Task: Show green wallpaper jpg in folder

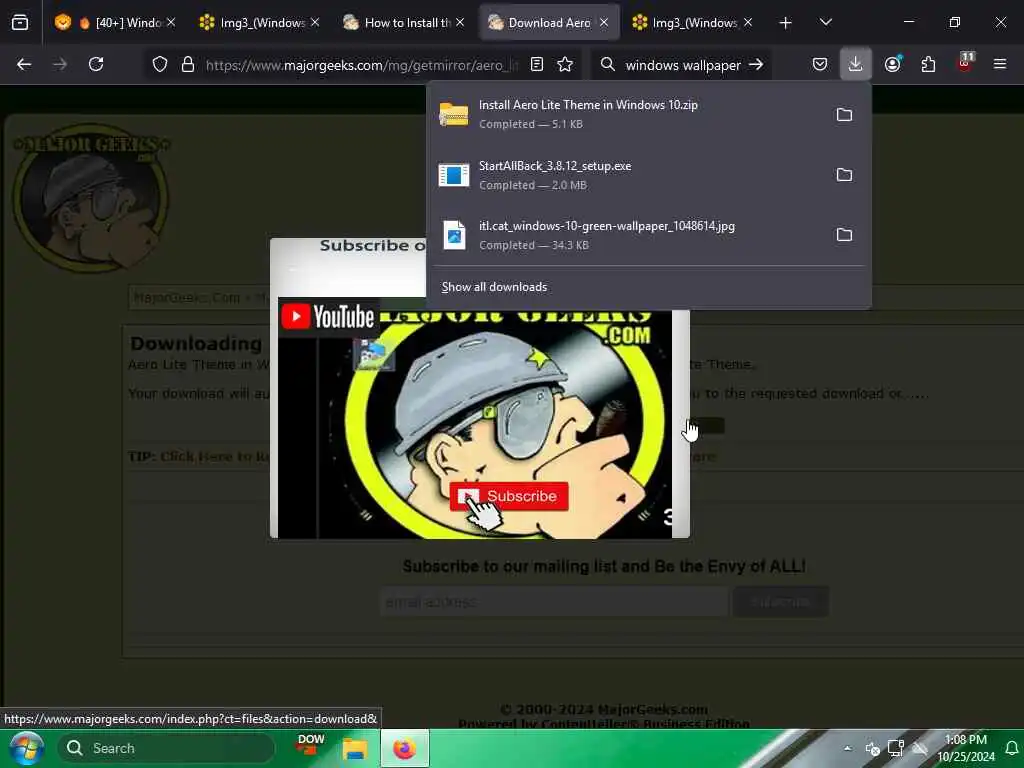Action: (x=844, y=235)
